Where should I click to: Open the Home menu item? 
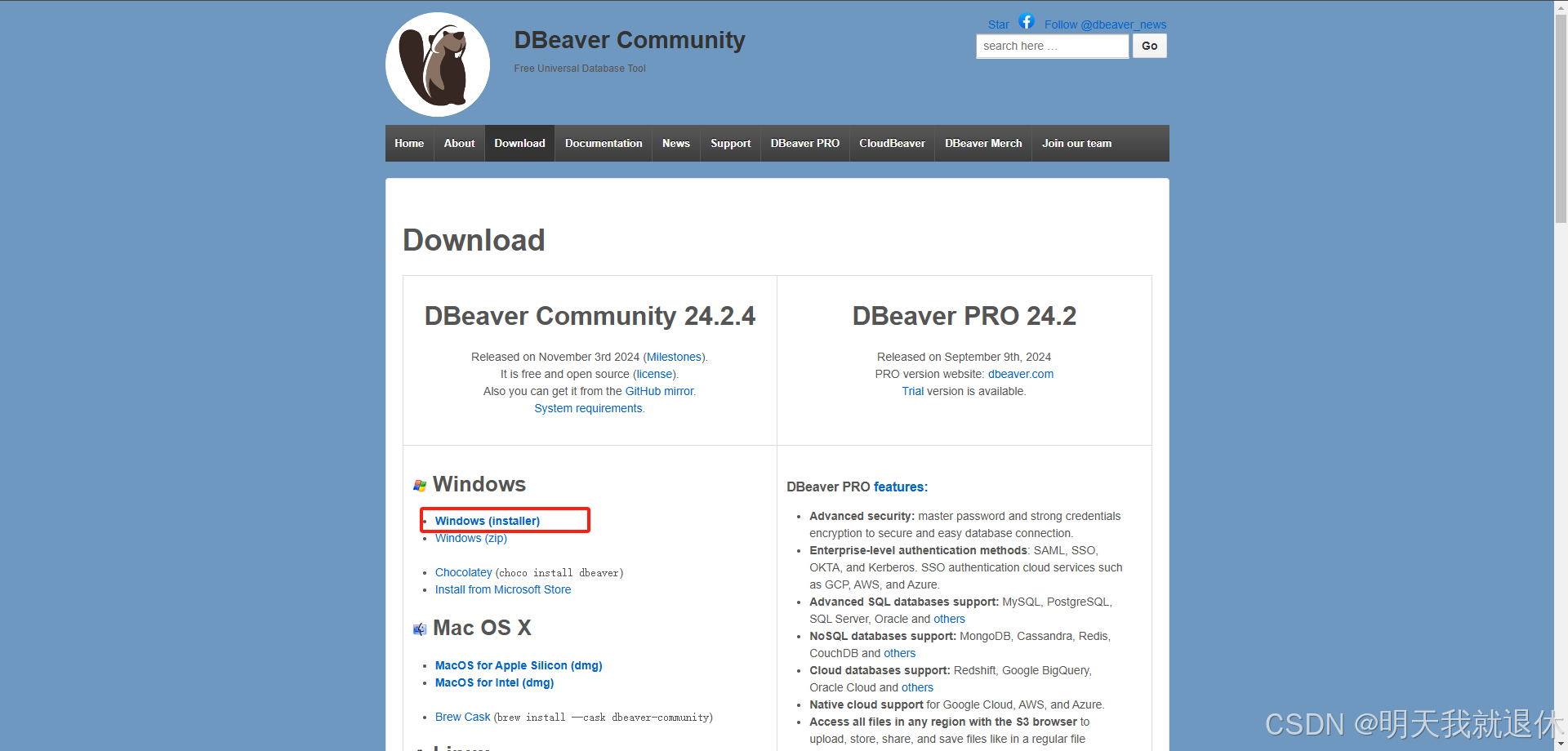[409, 143]
